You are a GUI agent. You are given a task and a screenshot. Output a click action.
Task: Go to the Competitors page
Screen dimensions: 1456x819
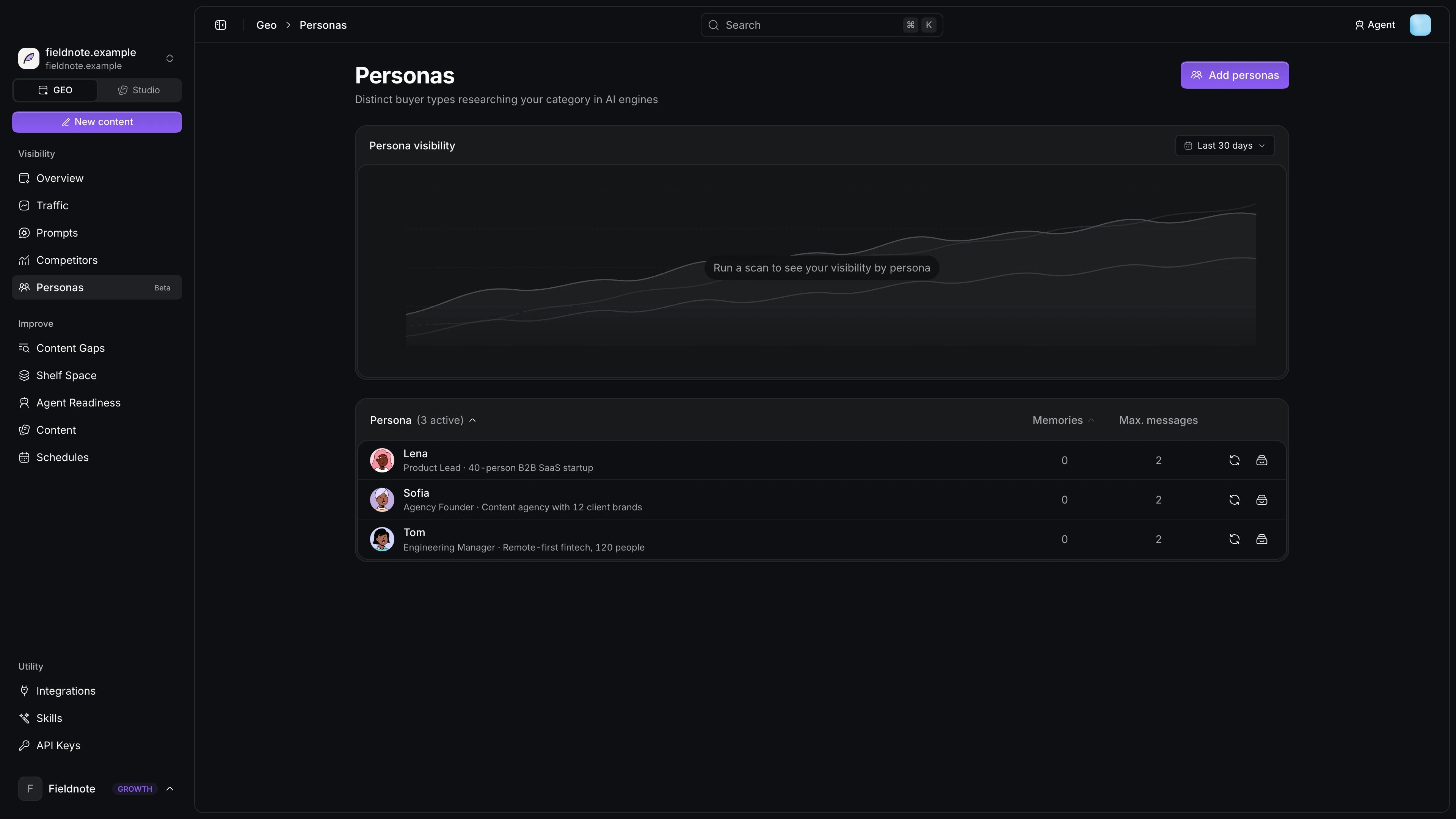pos(97,260)
